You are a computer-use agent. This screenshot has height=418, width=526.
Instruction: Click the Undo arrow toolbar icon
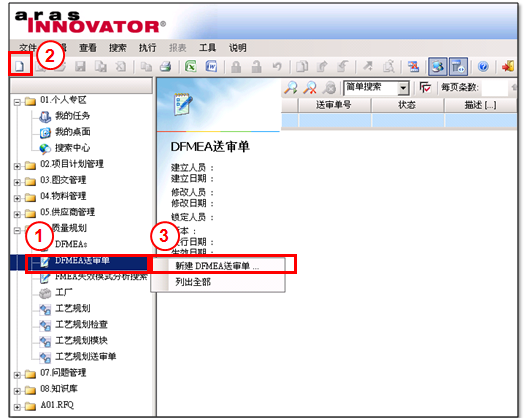pyautogui.click(x=277, y=66)
